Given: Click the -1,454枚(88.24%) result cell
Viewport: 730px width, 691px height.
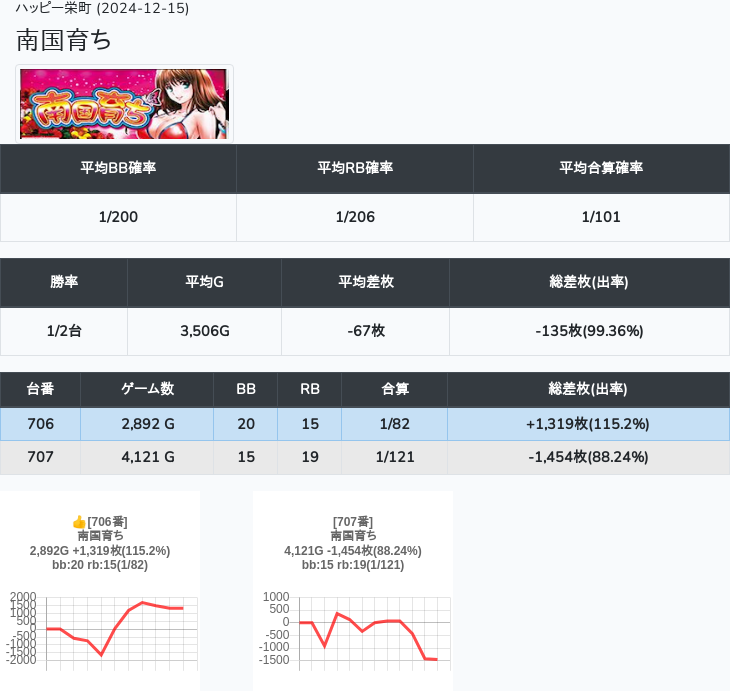Looking at the screenshot, I should [x=588, y=457].
